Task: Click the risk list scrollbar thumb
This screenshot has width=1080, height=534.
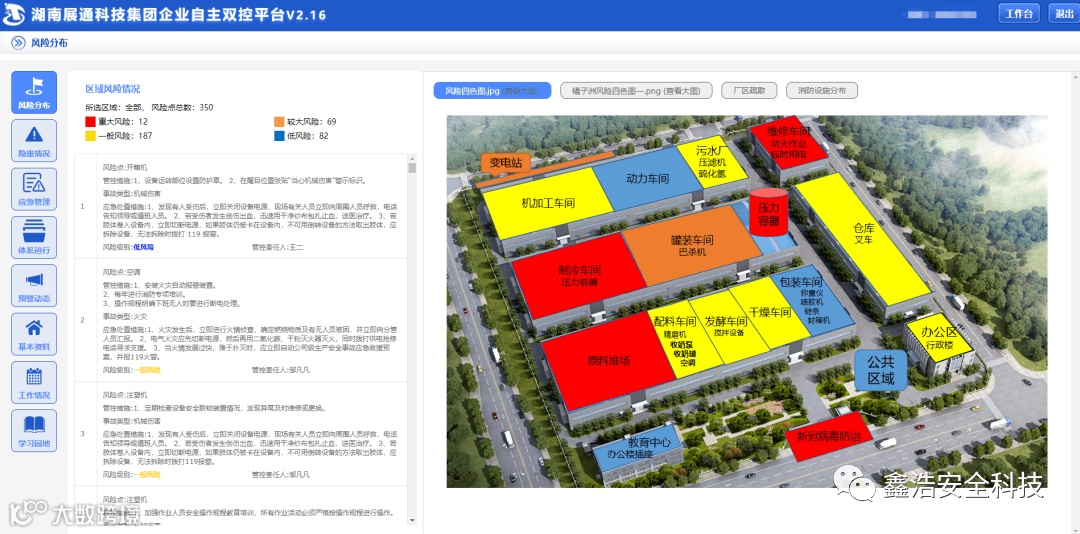Action: pyautogui.click(x=412, y=168)
